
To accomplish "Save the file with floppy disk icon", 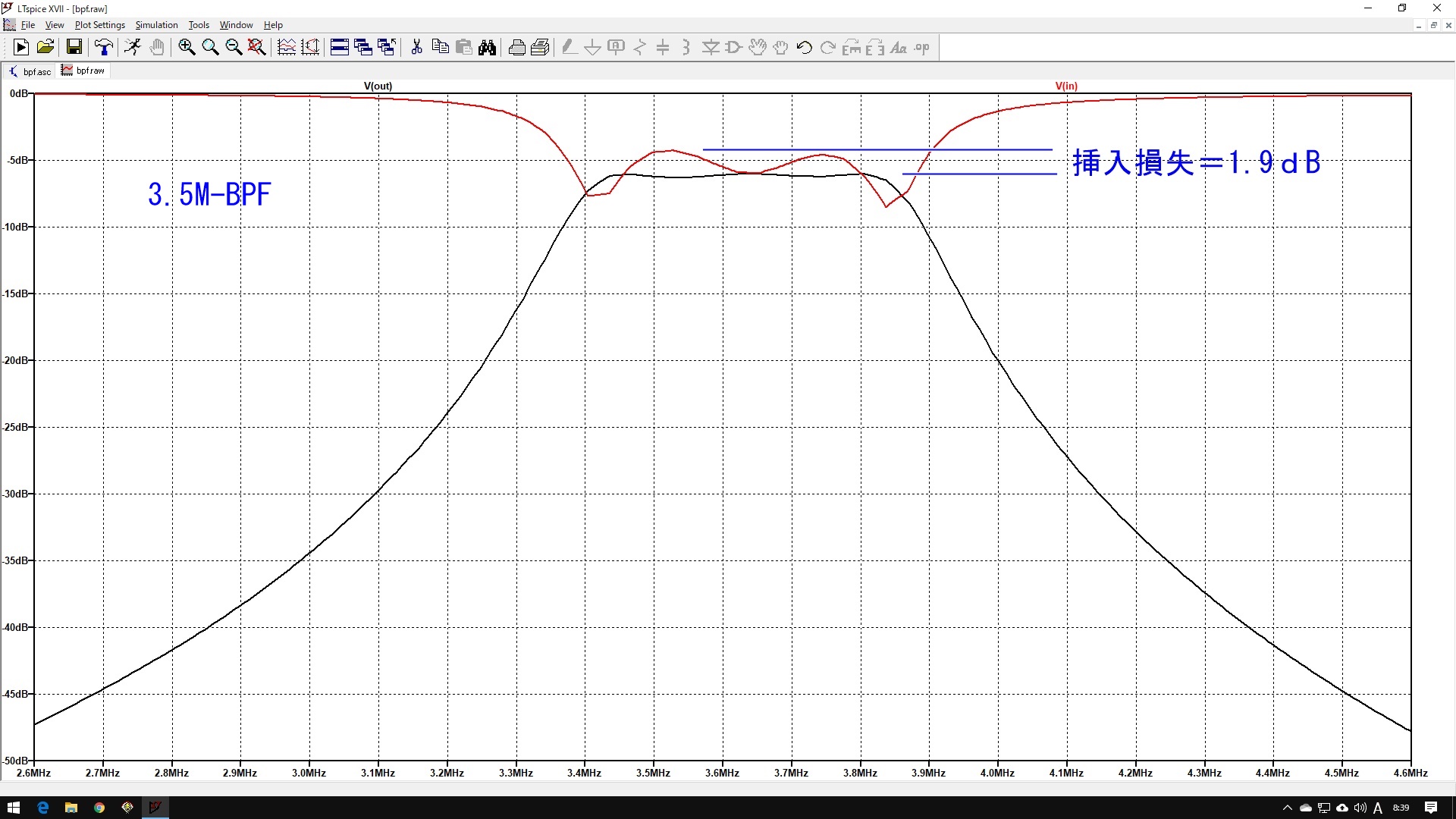I will click(x=74, y=48).
